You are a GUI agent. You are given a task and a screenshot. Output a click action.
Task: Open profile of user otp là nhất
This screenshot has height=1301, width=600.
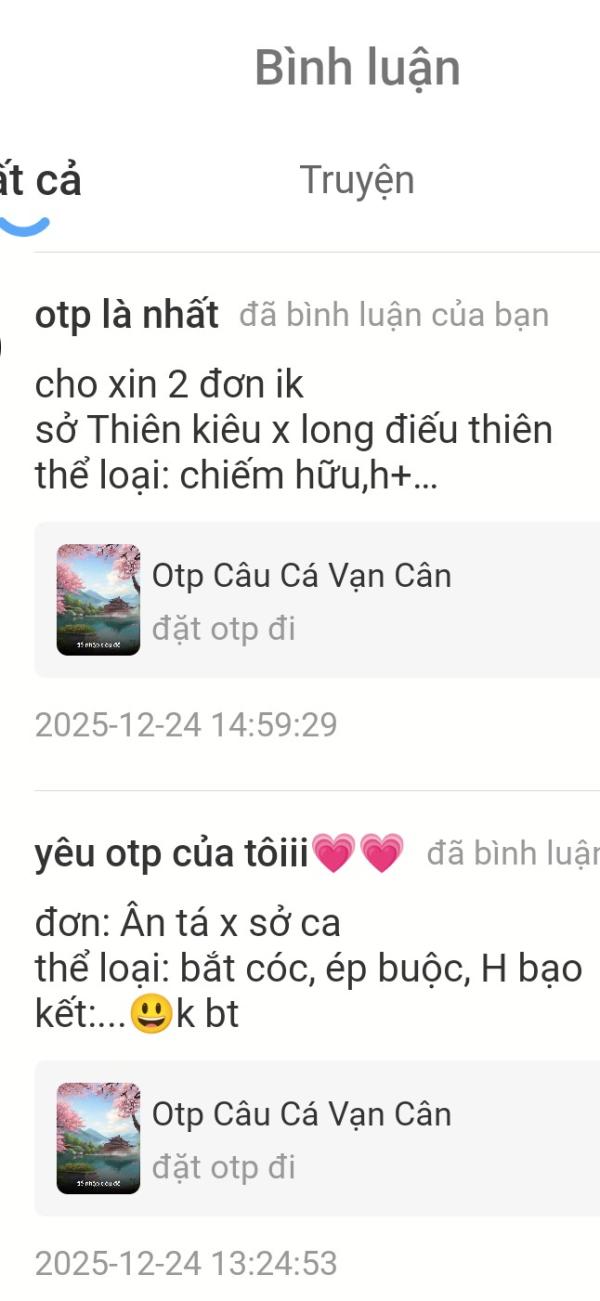(x=127, y=315)
